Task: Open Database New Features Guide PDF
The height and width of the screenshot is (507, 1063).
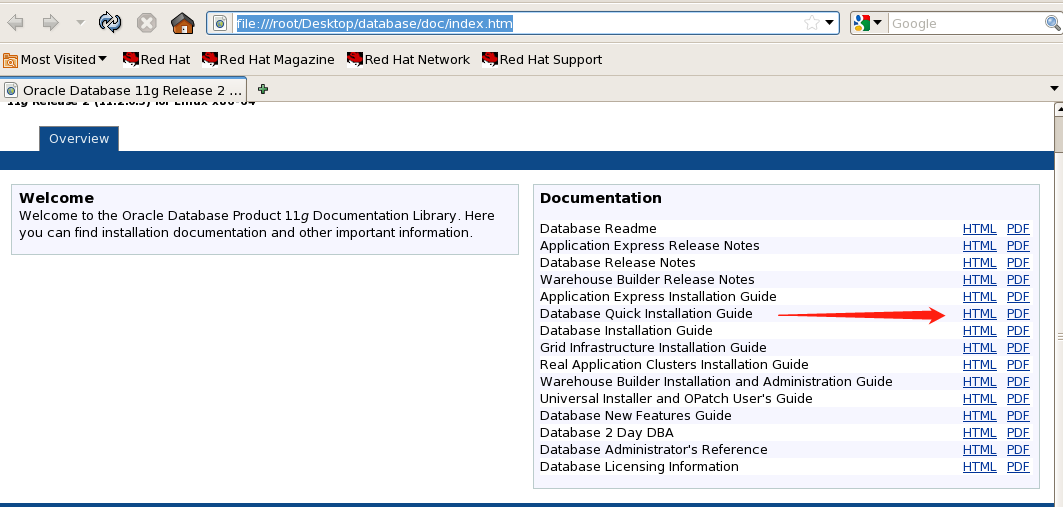Action: pos(1018,415)
